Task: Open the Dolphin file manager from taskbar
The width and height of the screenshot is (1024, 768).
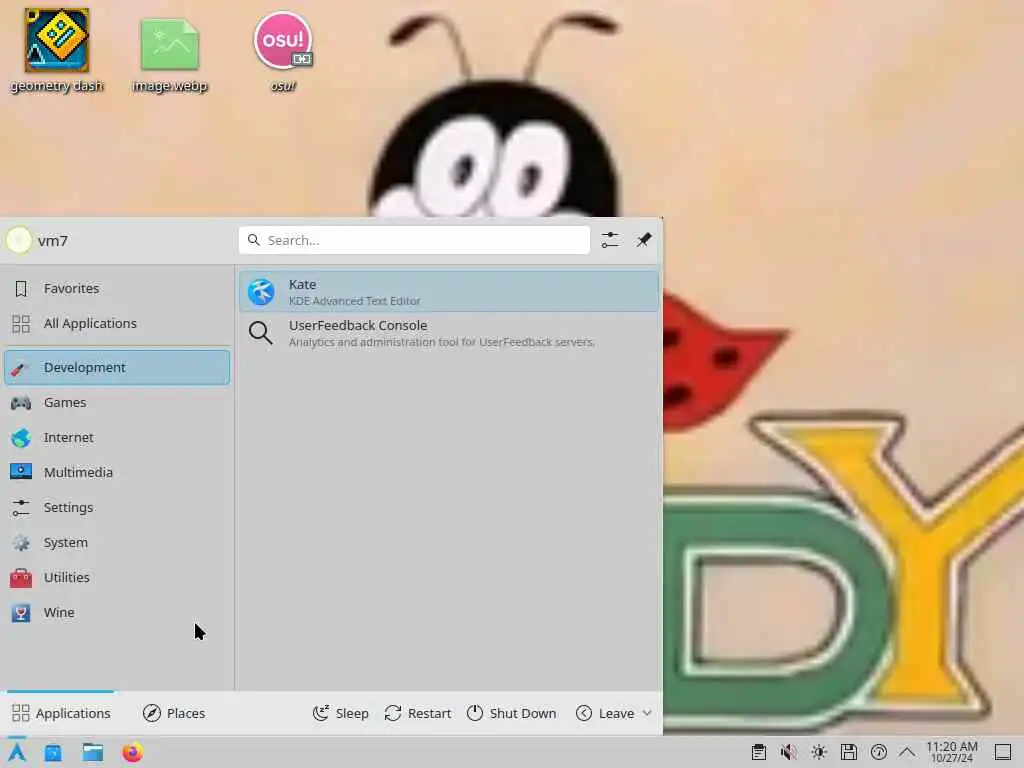Action: pos(93,753)
